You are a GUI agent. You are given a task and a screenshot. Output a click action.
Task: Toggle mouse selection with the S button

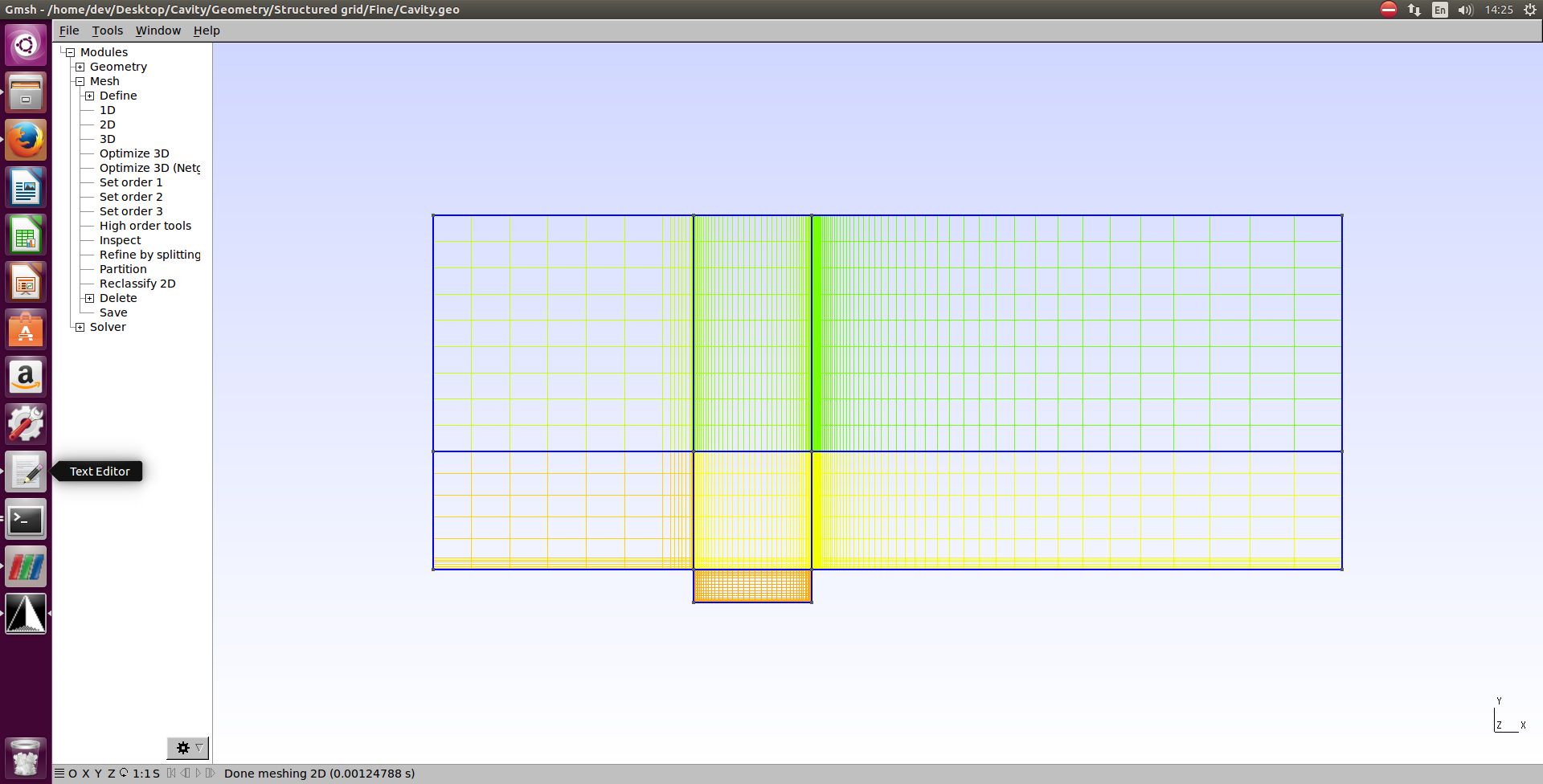[x=156, y=774]
